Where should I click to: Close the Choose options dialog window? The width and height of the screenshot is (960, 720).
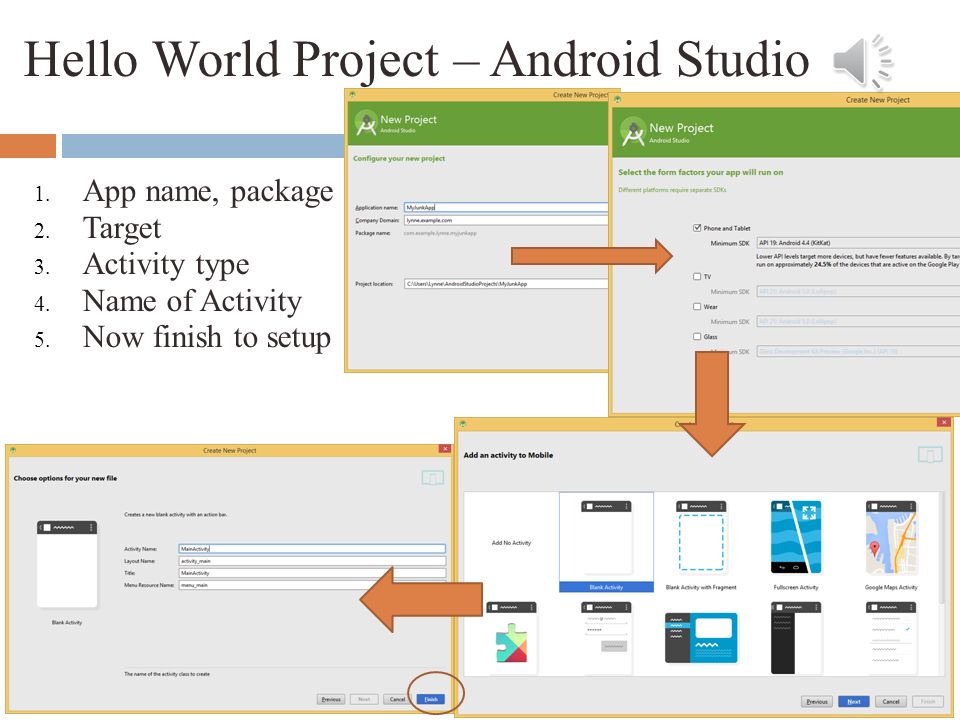click(445, 449)
